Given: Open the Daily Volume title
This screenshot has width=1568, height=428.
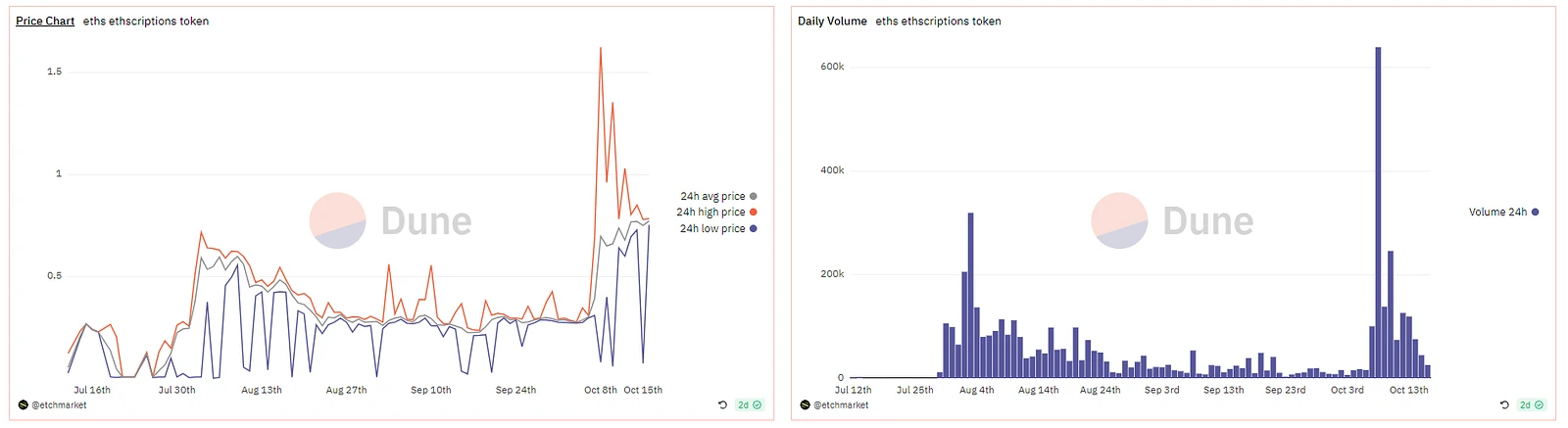Looking at the screenshot, I should (832, 21).
